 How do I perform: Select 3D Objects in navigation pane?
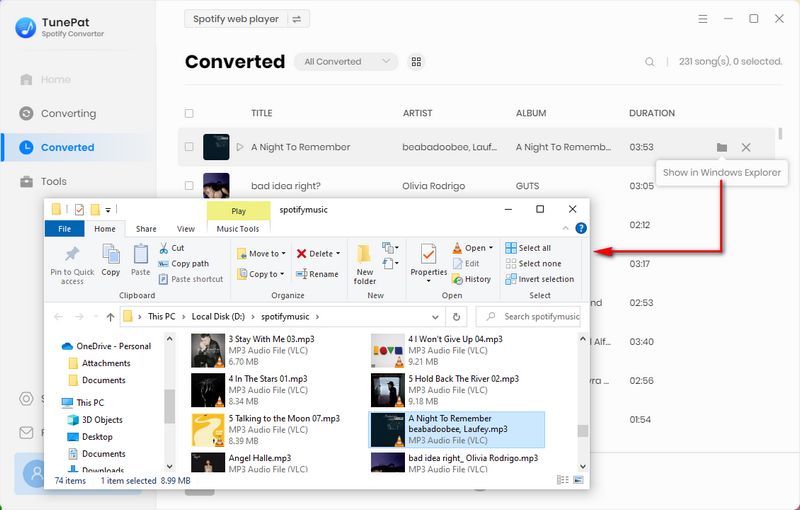[x=96, y=420]
